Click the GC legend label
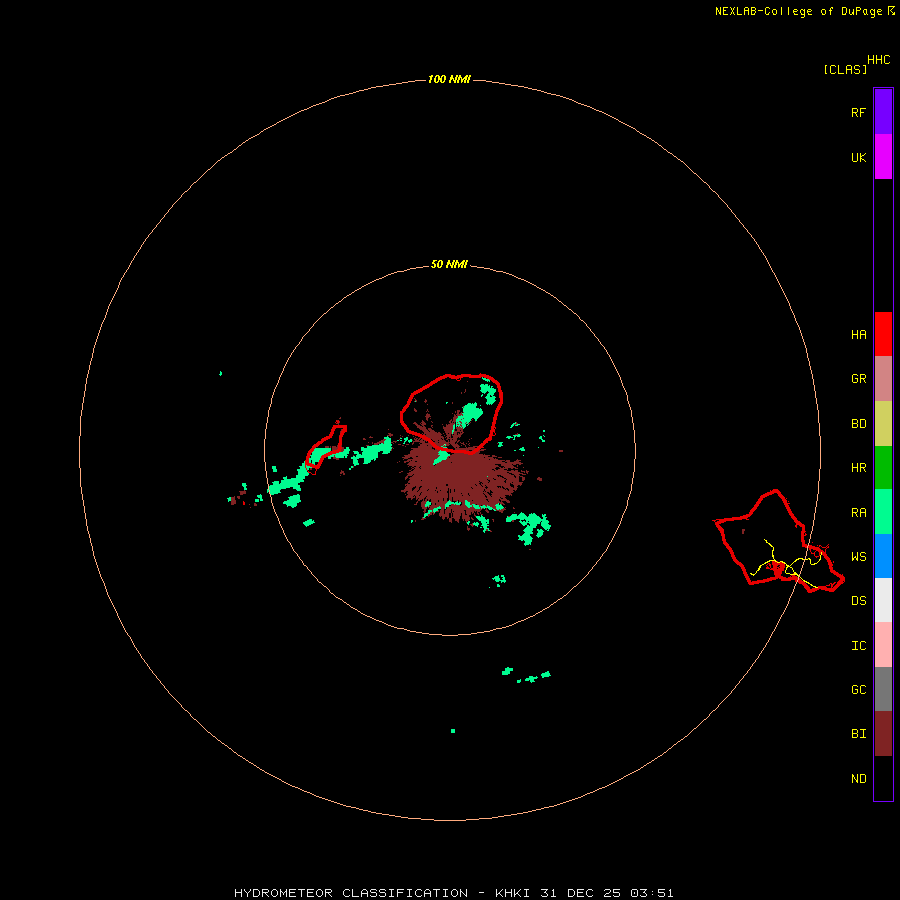The height and width of the screenshot is (900, 900). pyautogui.click(x=858, y=690)
